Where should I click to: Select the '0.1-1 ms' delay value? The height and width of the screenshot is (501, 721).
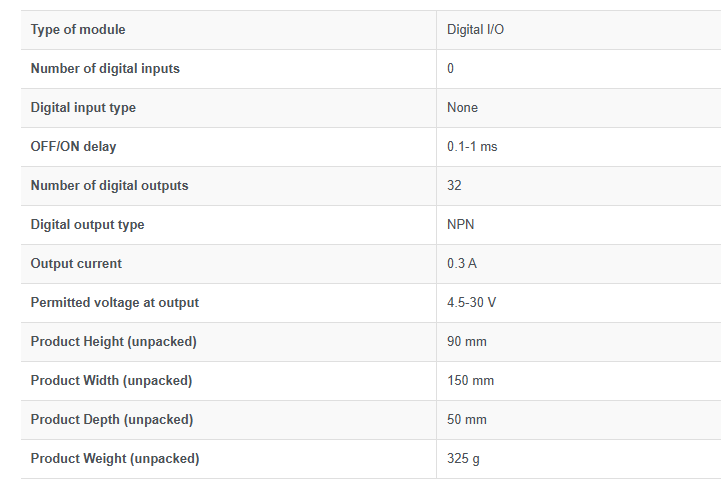(472, 147)
